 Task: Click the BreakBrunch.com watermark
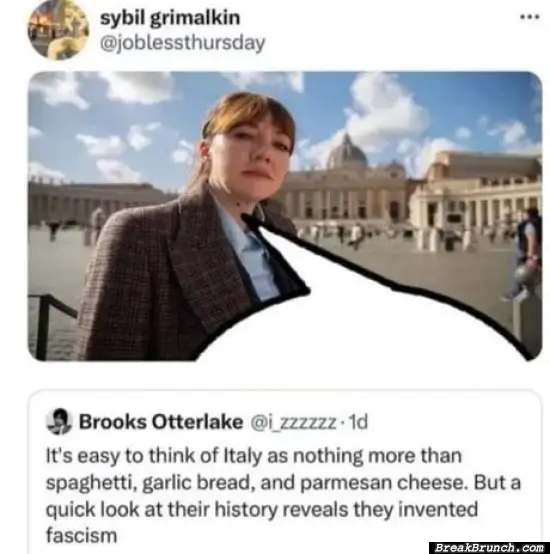(x=489, y=548)
